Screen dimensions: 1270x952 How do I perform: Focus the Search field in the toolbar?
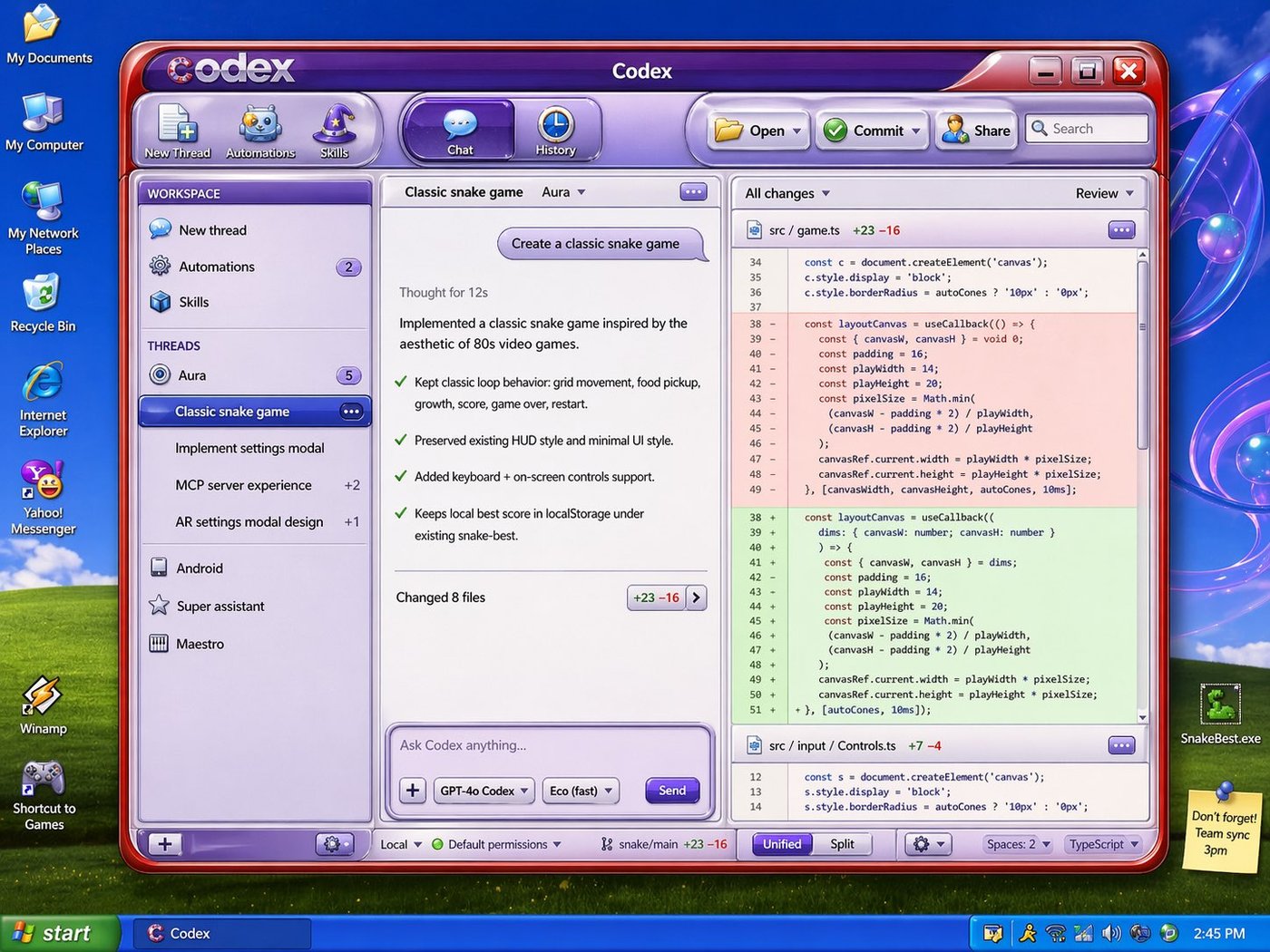click(x=1087, y=129)
